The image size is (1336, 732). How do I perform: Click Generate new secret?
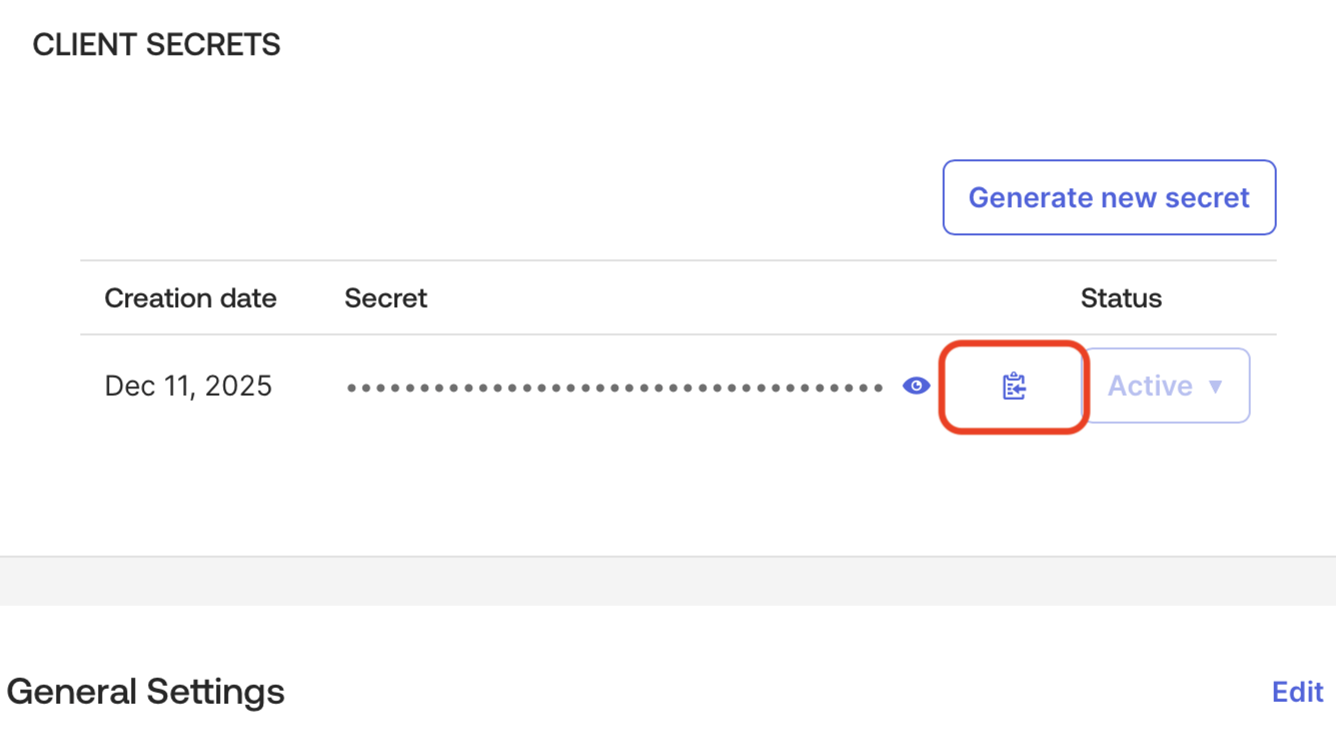pyautogui.click(x=1108, y=197)
